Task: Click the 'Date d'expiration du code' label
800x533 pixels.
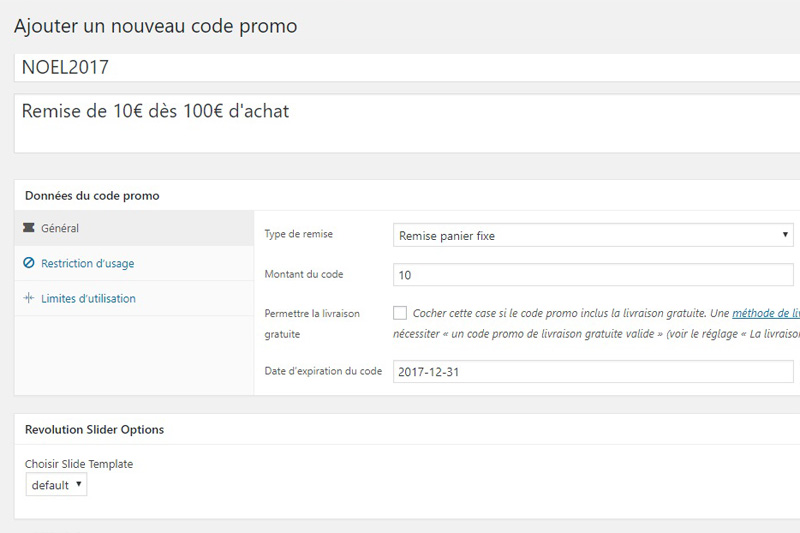Action: pos(323,371)
